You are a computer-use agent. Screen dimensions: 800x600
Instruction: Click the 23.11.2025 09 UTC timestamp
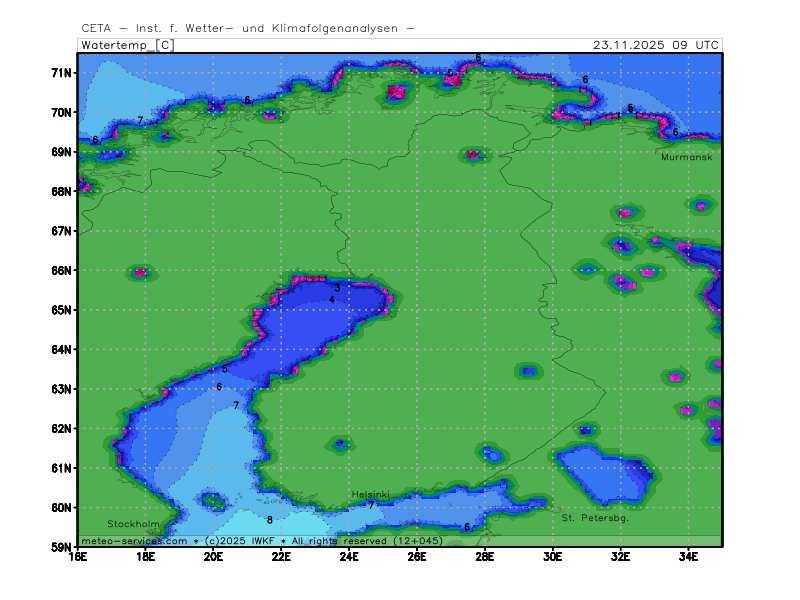(x=655, y=46)
